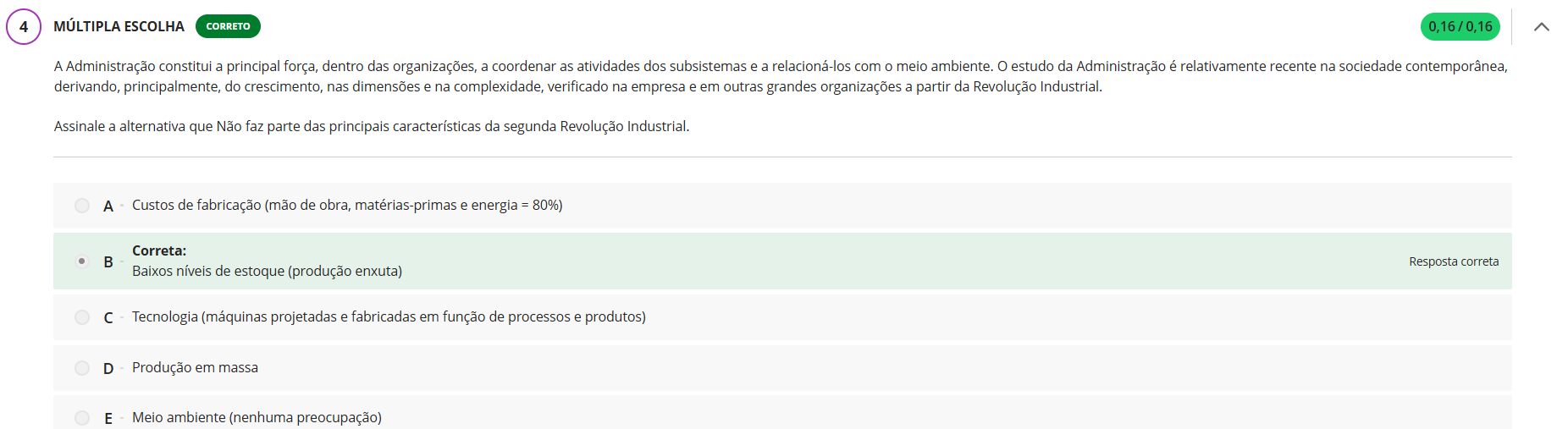
Task: Collapse question 4 with the chevron arrow
Action: (x=1541, y=27)
